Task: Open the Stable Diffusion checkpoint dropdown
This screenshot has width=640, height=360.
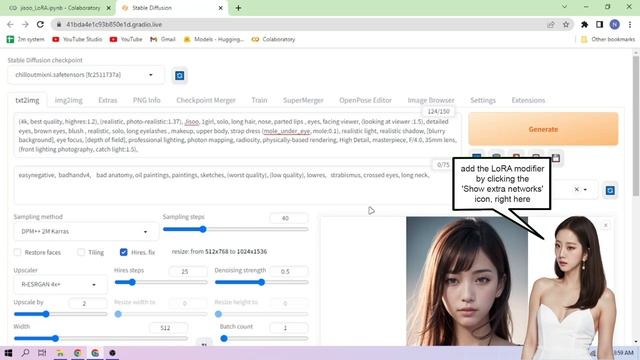Action: pos(86,75)
